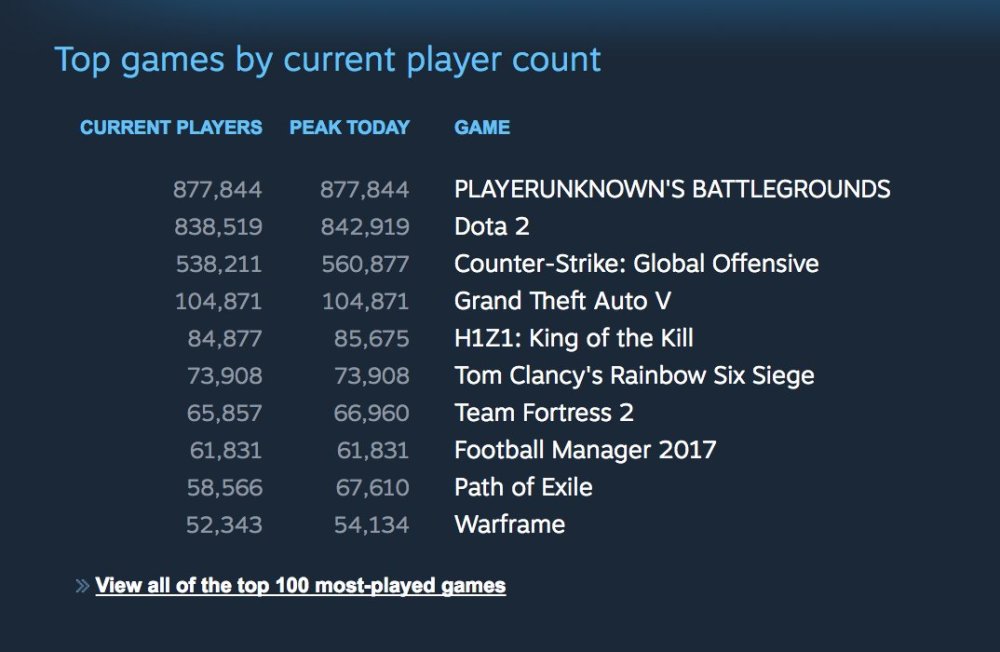The height and width of the screenshot is (652, 1000).
Task: Open Tom Clancy's Rainbow Six Siege page
Action: 634,375
